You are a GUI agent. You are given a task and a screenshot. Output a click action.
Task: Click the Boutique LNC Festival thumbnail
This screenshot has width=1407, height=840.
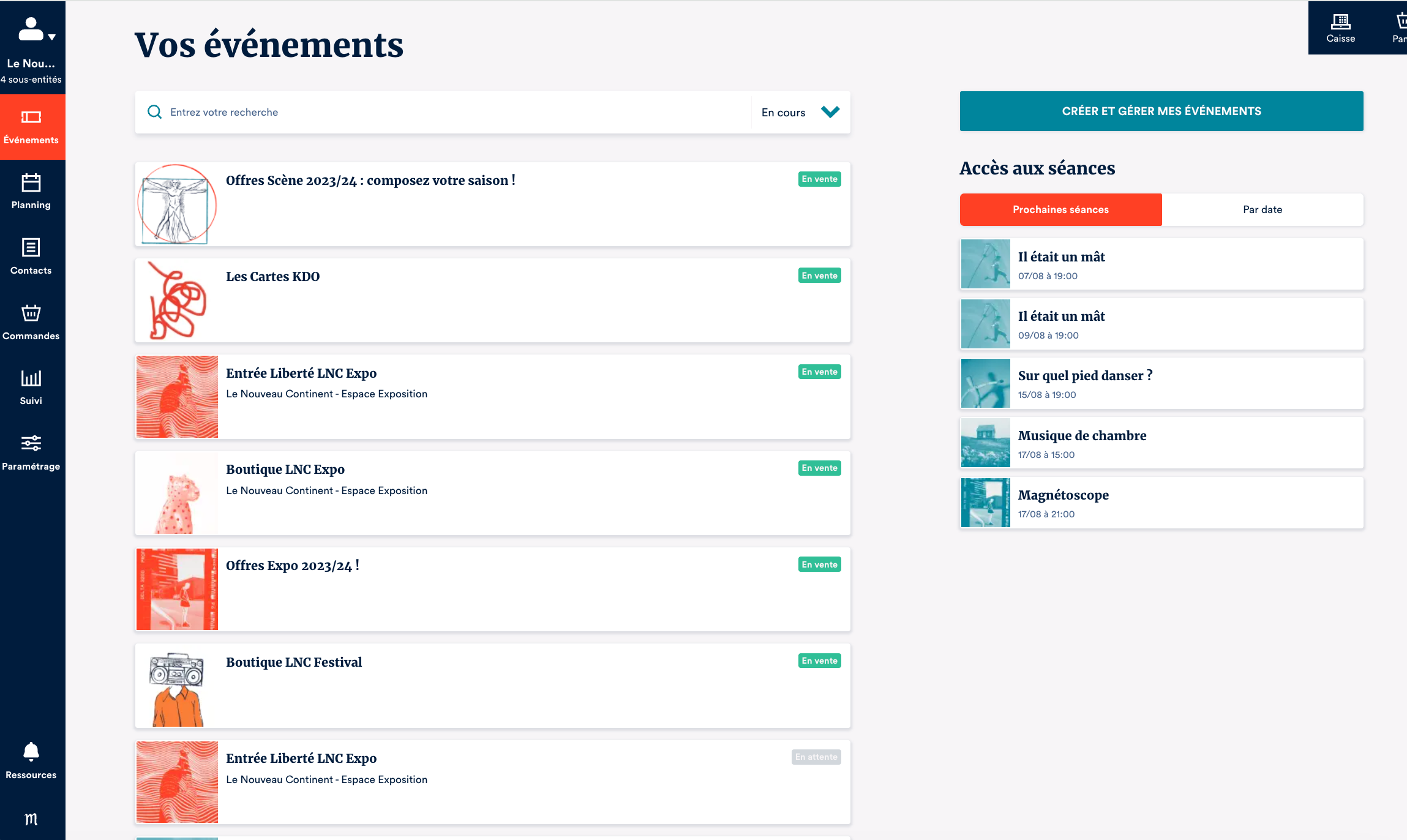(177, 687)
